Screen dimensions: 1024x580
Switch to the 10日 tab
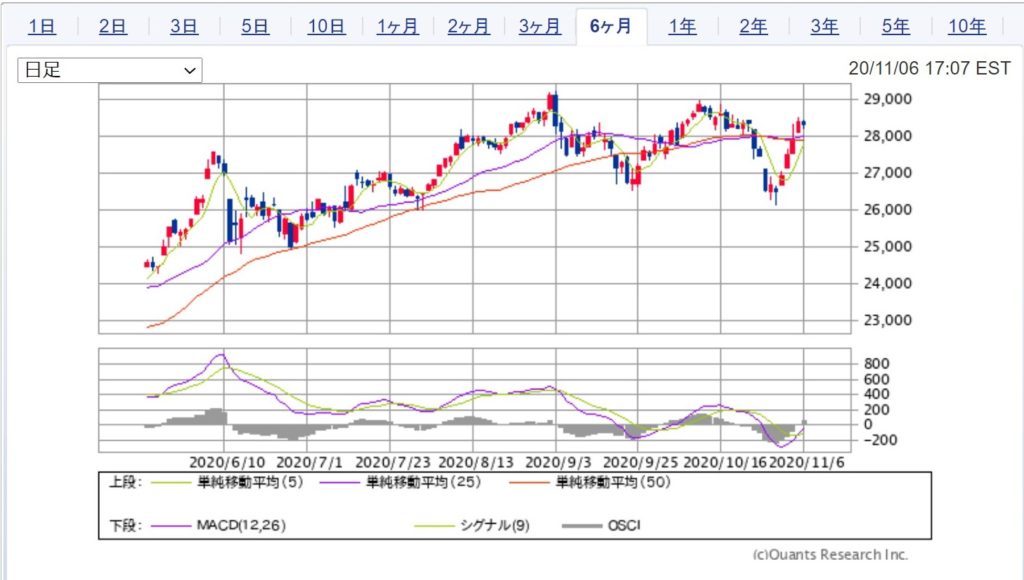click(x=326, y=27)
